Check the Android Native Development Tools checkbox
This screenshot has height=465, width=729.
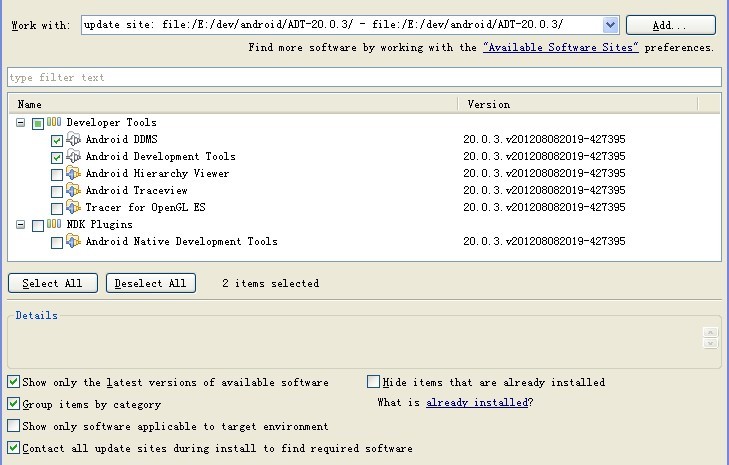coord(57,242)
